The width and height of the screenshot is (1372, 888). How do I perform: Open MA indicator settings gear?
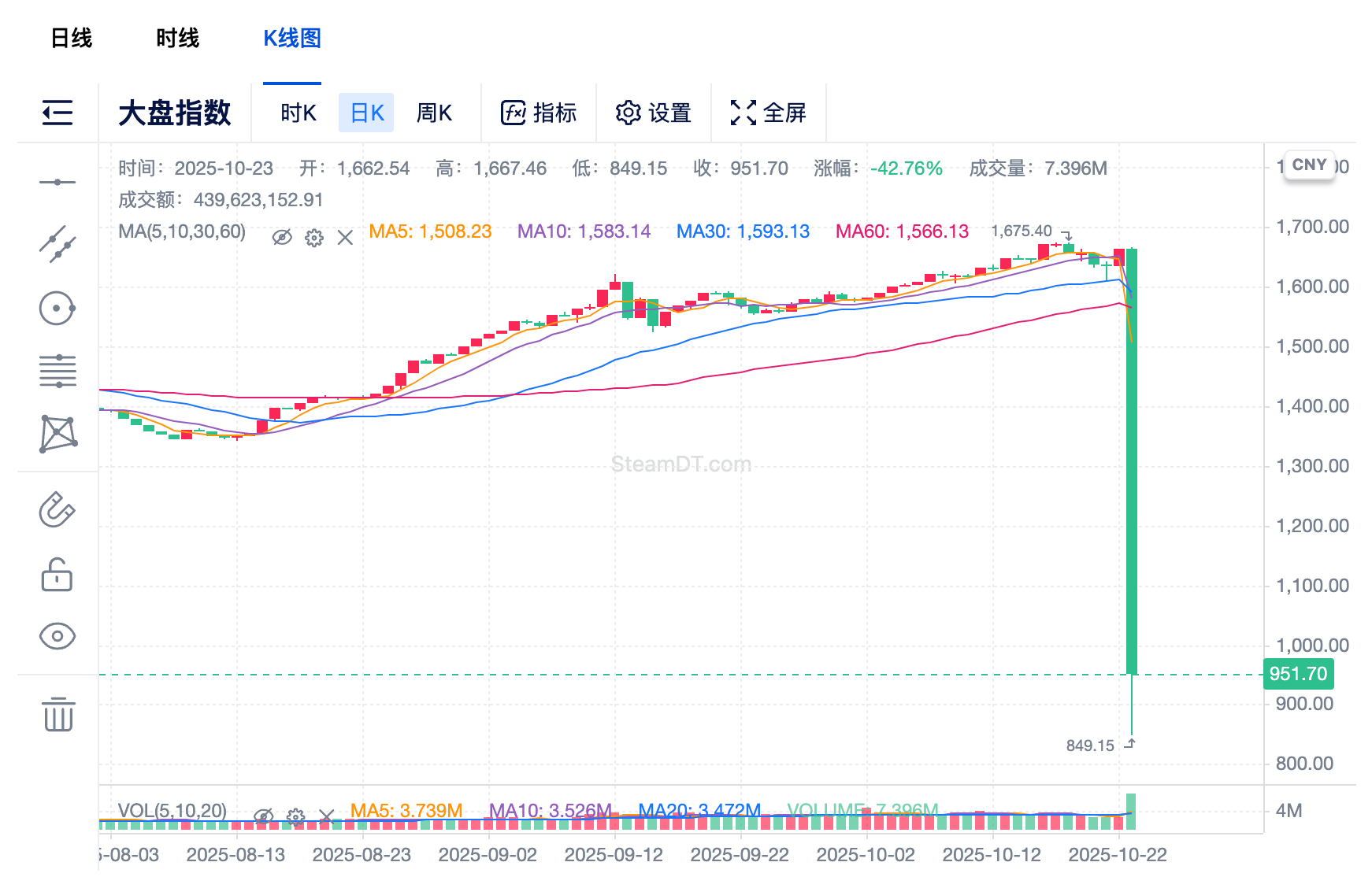(313, 238)
